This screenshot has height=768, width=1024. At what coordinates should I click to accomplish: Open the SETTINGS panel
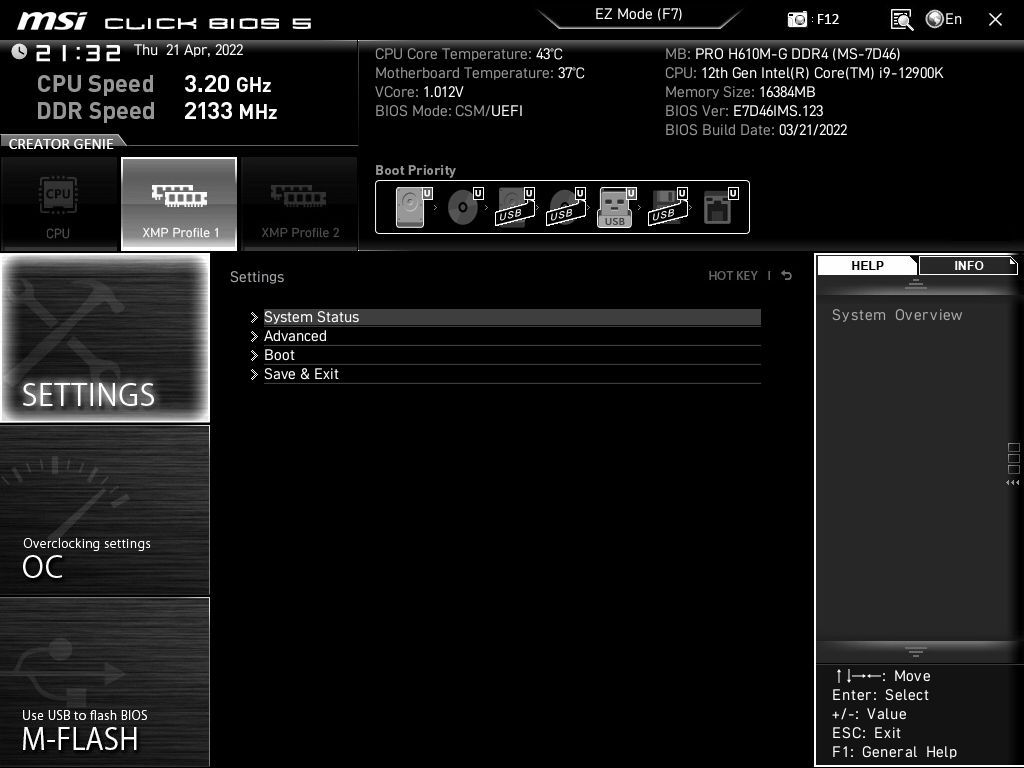click(105, 338)
